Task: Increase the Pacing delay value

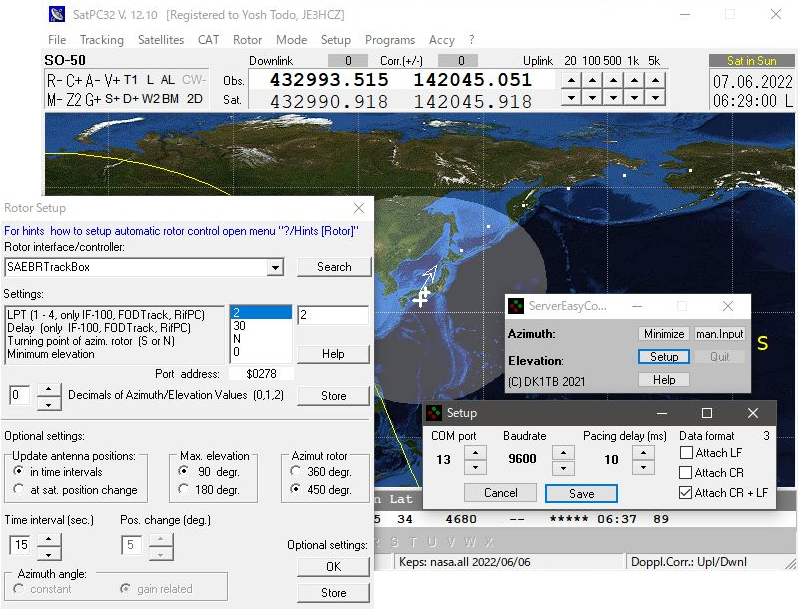Action: [643, 452]
